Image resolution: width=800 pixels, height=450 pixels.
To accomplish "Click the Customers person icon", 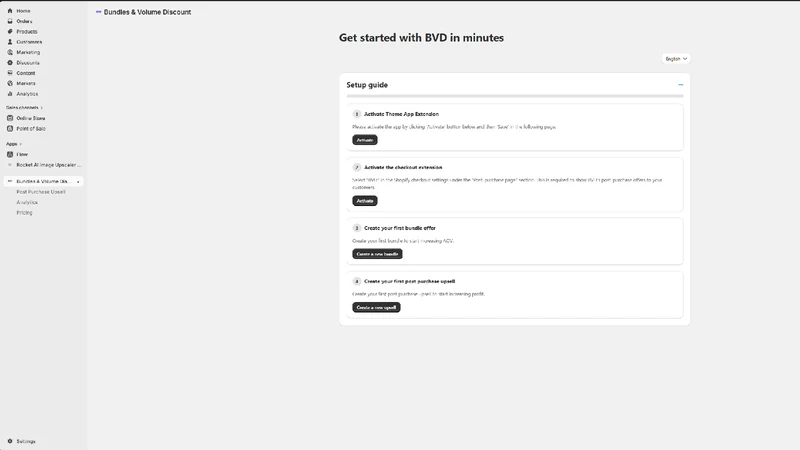I will click(x=10, y=42).
